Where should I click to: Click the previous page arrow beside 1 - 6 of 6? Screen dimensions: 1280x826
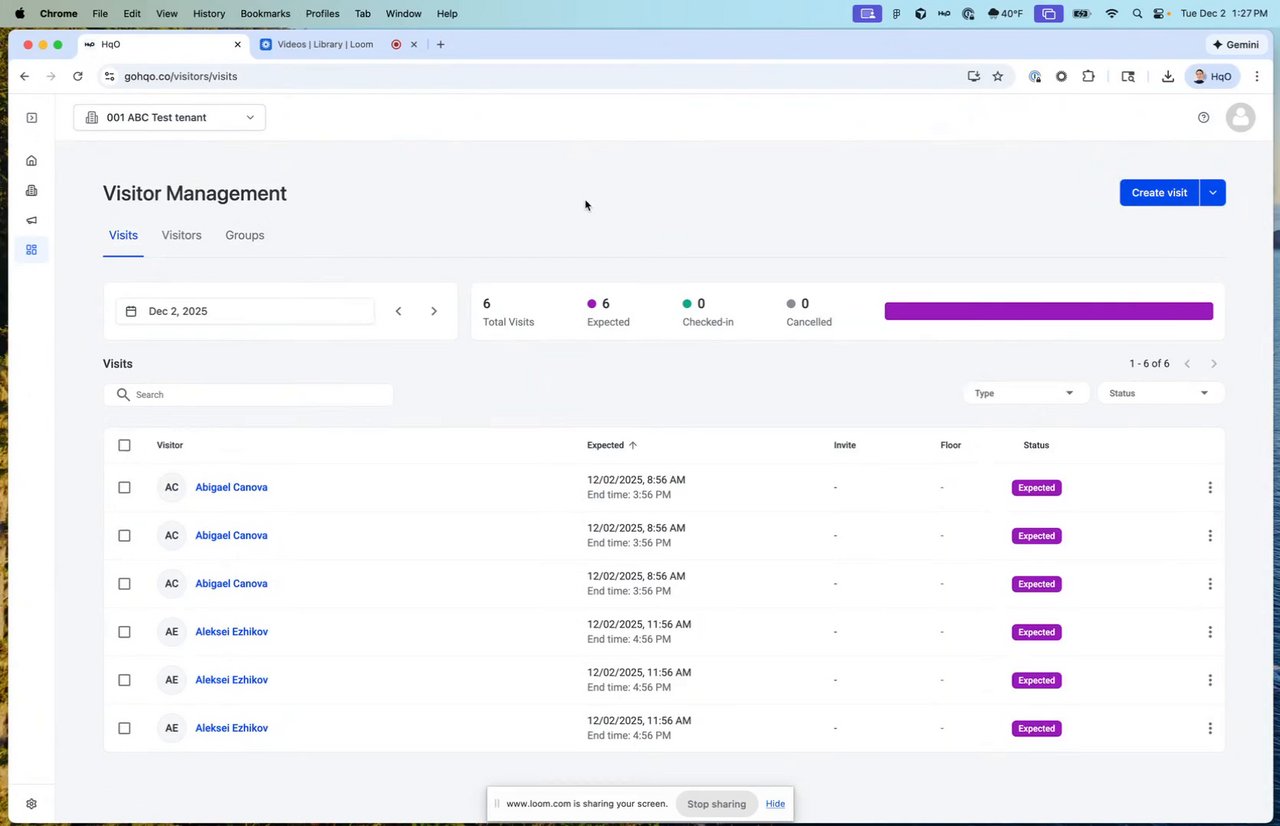point(1187,364)
